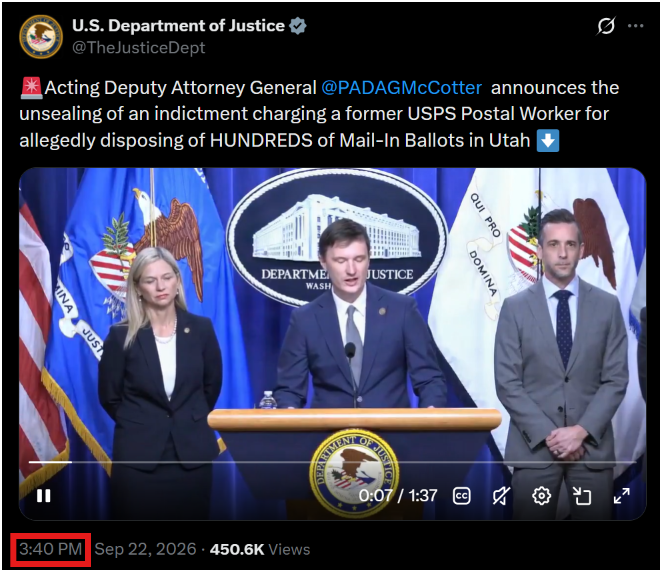View the 450.6K Views count
The image size is (662, 572).
pyautogui.click(x=260, y=549)
